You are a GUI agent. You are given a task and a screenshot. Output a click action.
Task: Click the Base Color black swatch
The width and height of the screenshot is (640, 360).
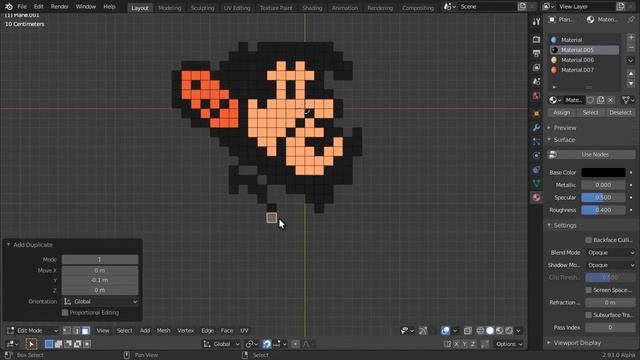pyautogui.click(x=603, y=172)
